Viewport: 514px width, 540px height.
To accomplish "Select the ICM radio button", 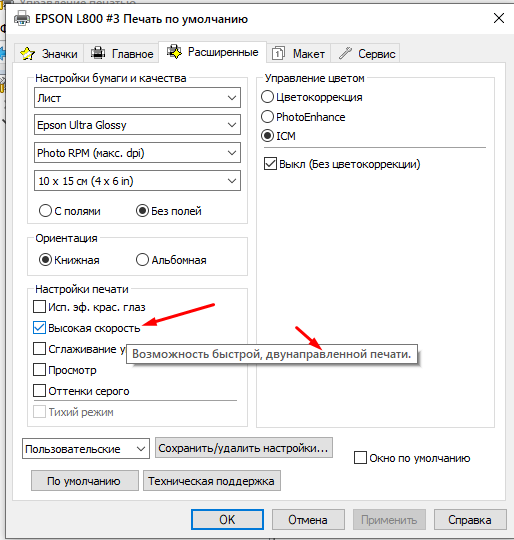I will click(x=267, y=136).
